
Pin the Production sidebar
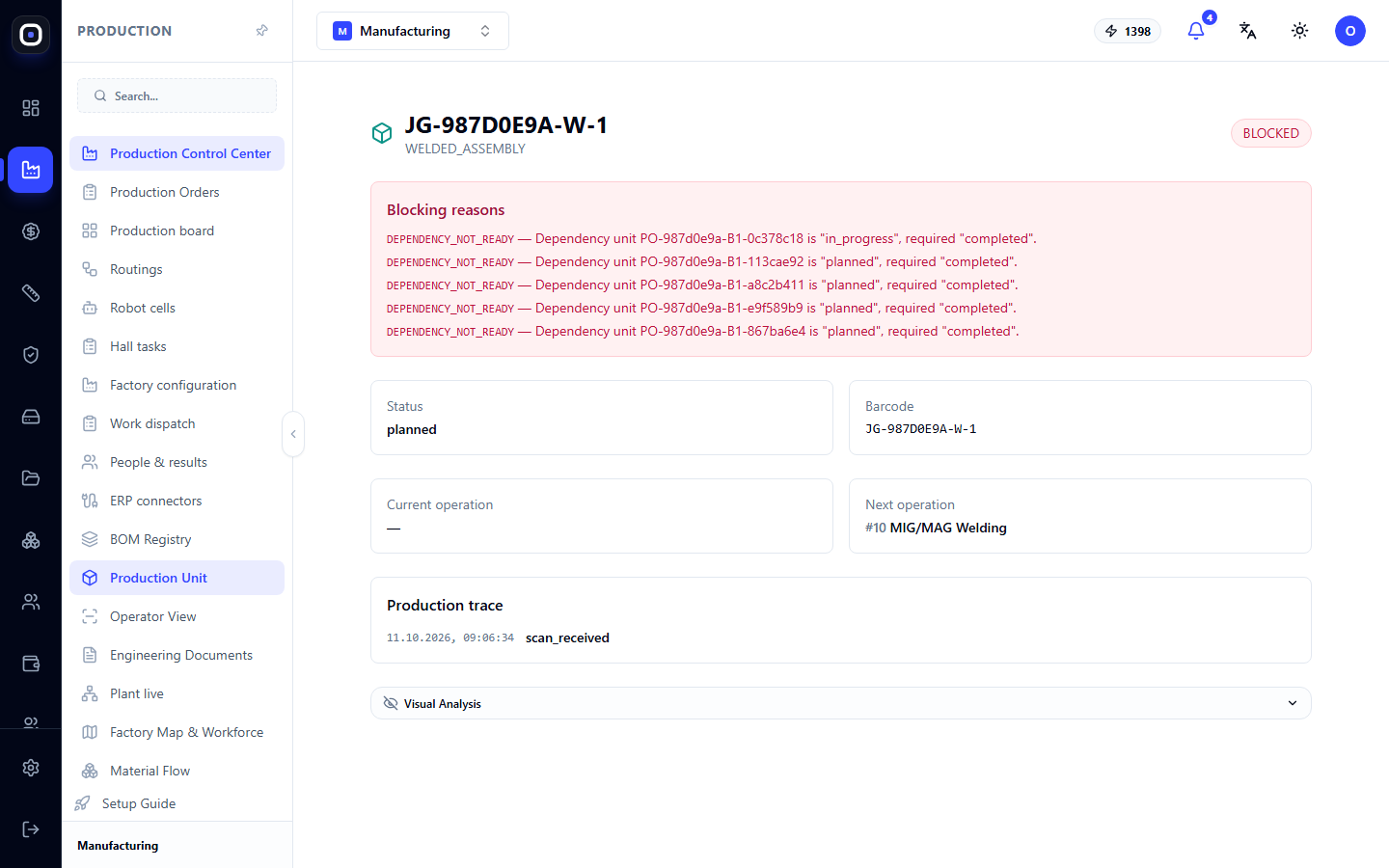pyautogui.click(x=261, y=31)
